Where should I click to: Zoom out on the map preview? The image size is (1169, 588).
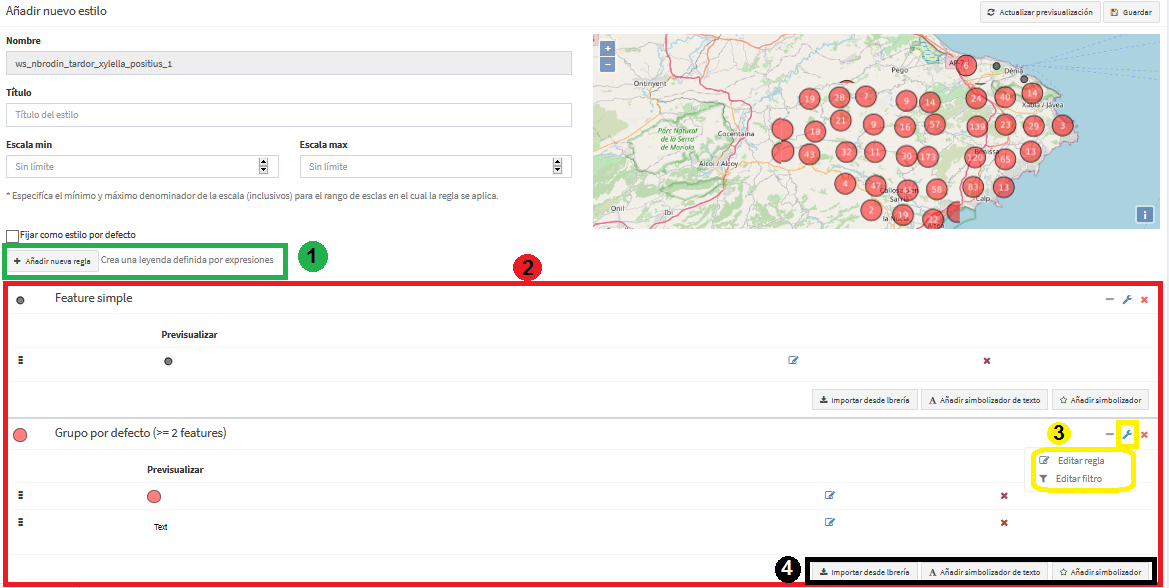click(x=608, y=64)
